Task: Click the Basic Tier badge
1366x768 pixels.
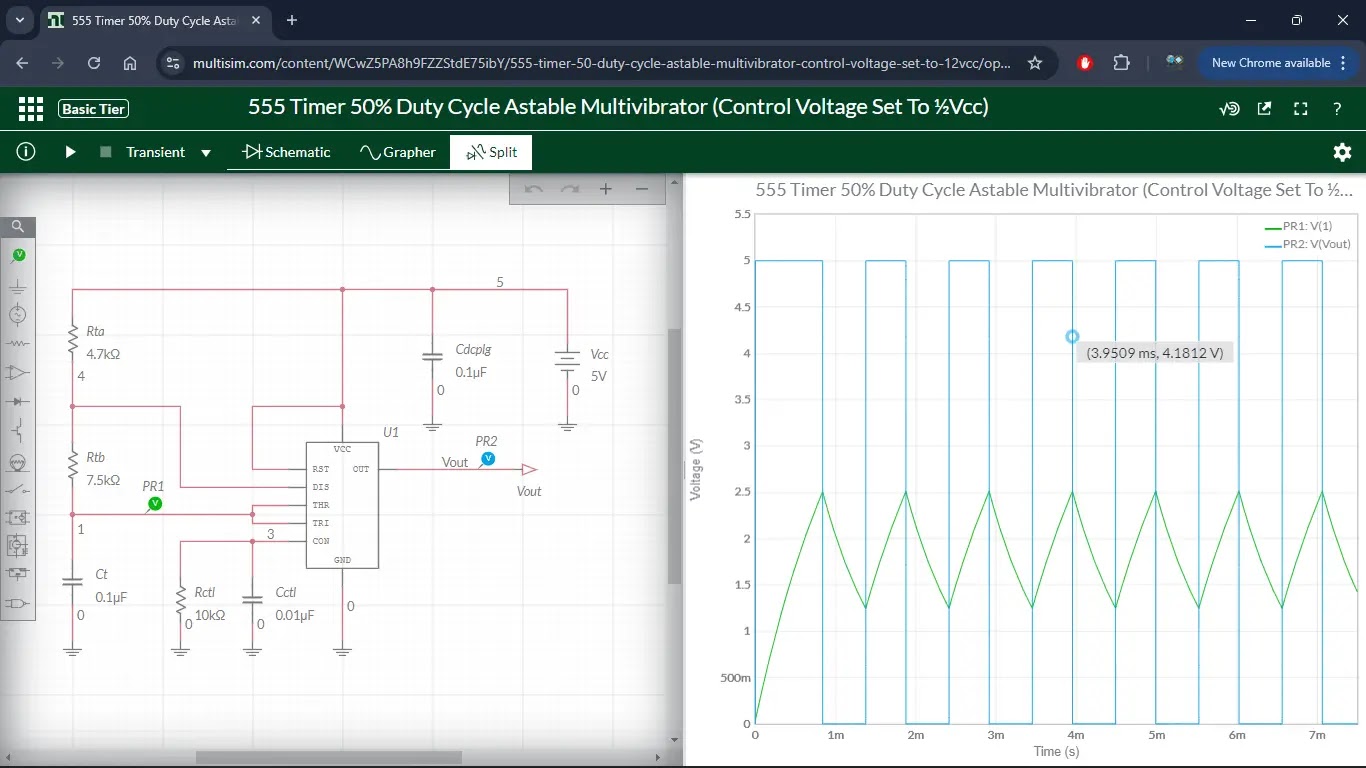Action: pos(94,109)
